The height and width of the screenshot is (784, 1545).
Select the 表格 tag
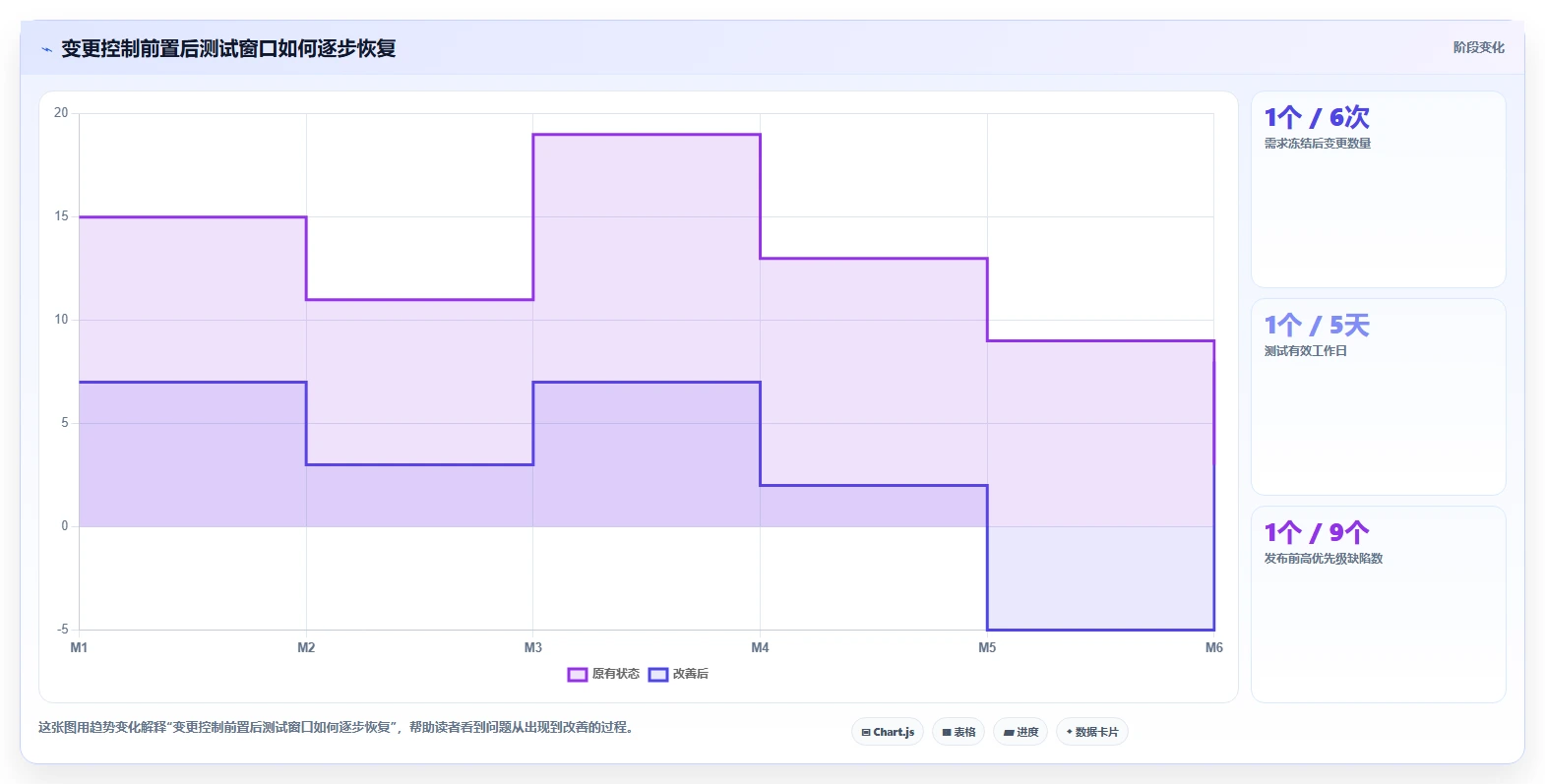958,732
